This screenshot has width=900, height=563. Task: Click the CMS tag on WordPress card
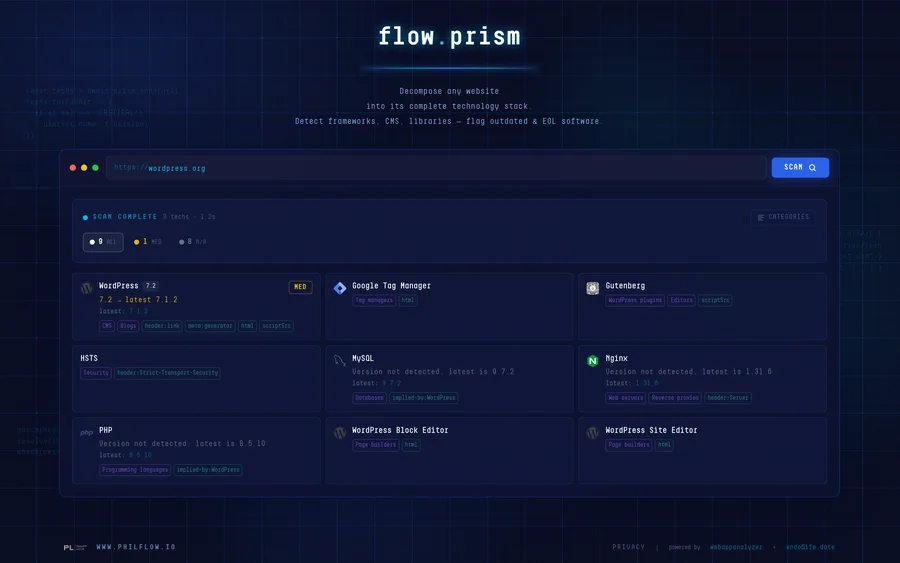pos(107,326)
